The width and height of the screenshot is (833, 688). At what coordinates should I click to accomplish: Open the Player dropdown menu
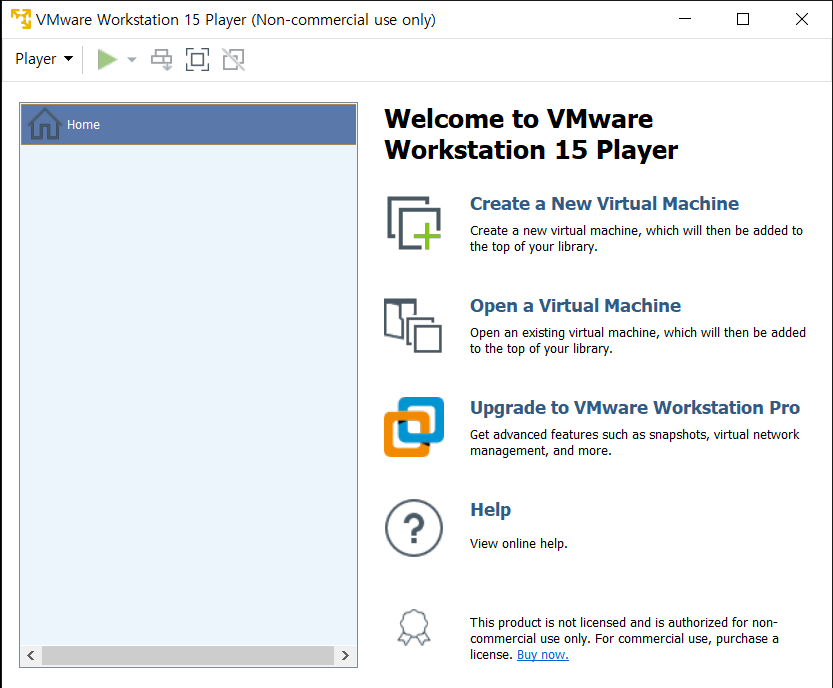[x=44, y=59]
